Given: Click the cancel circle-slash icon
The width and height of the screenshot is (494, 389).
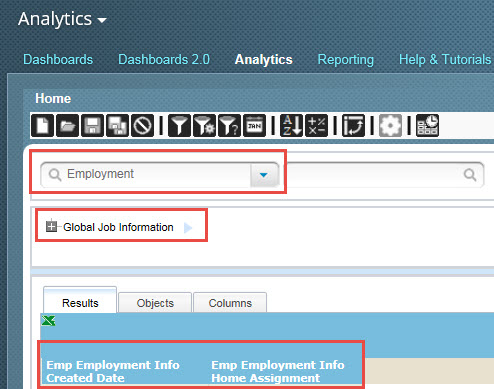Looking at the screenshot, I should coord(143,126).
